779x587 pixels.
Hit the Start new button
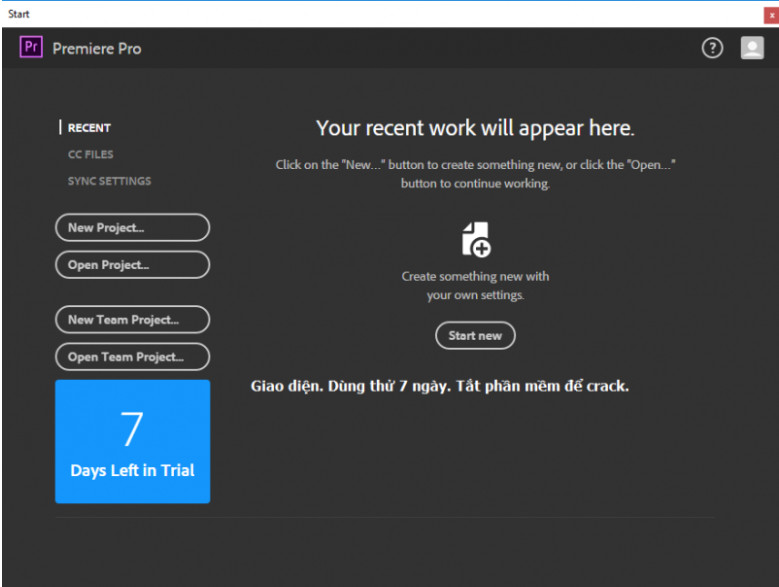(475, 336)
